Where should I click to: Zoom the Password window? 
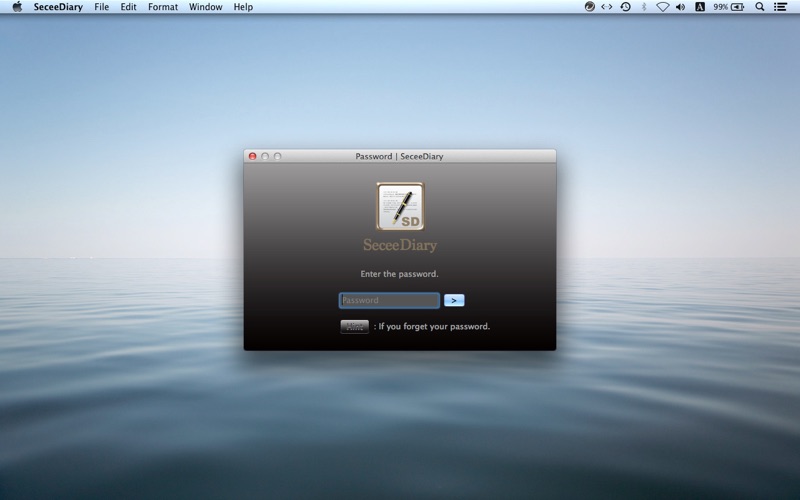pos(278,156)
